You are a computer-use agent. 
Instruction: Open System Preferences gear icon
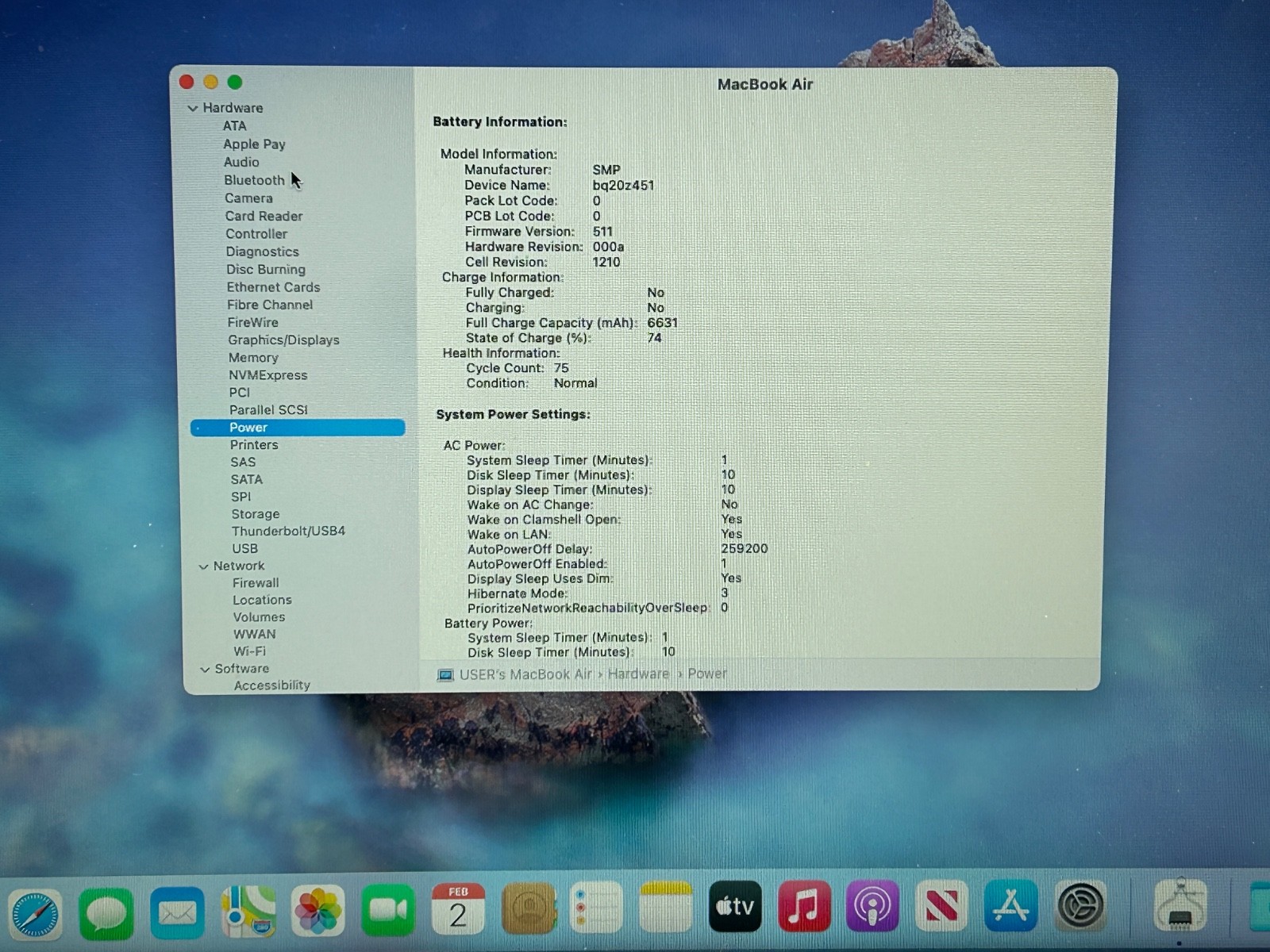(x=1080, y=905)
